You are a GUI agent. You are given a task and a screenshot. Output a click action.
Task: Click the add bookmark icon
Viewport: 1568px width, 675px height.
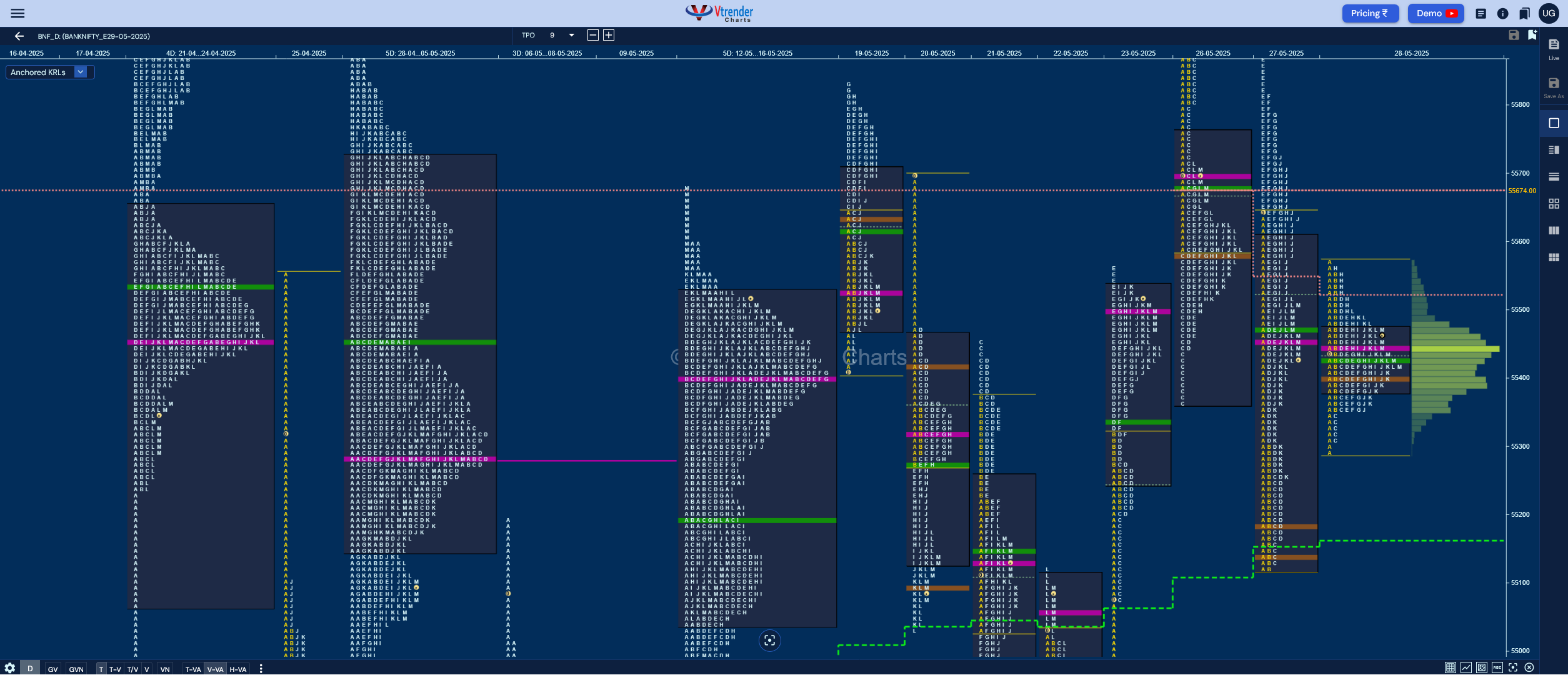coord(1532,35)
